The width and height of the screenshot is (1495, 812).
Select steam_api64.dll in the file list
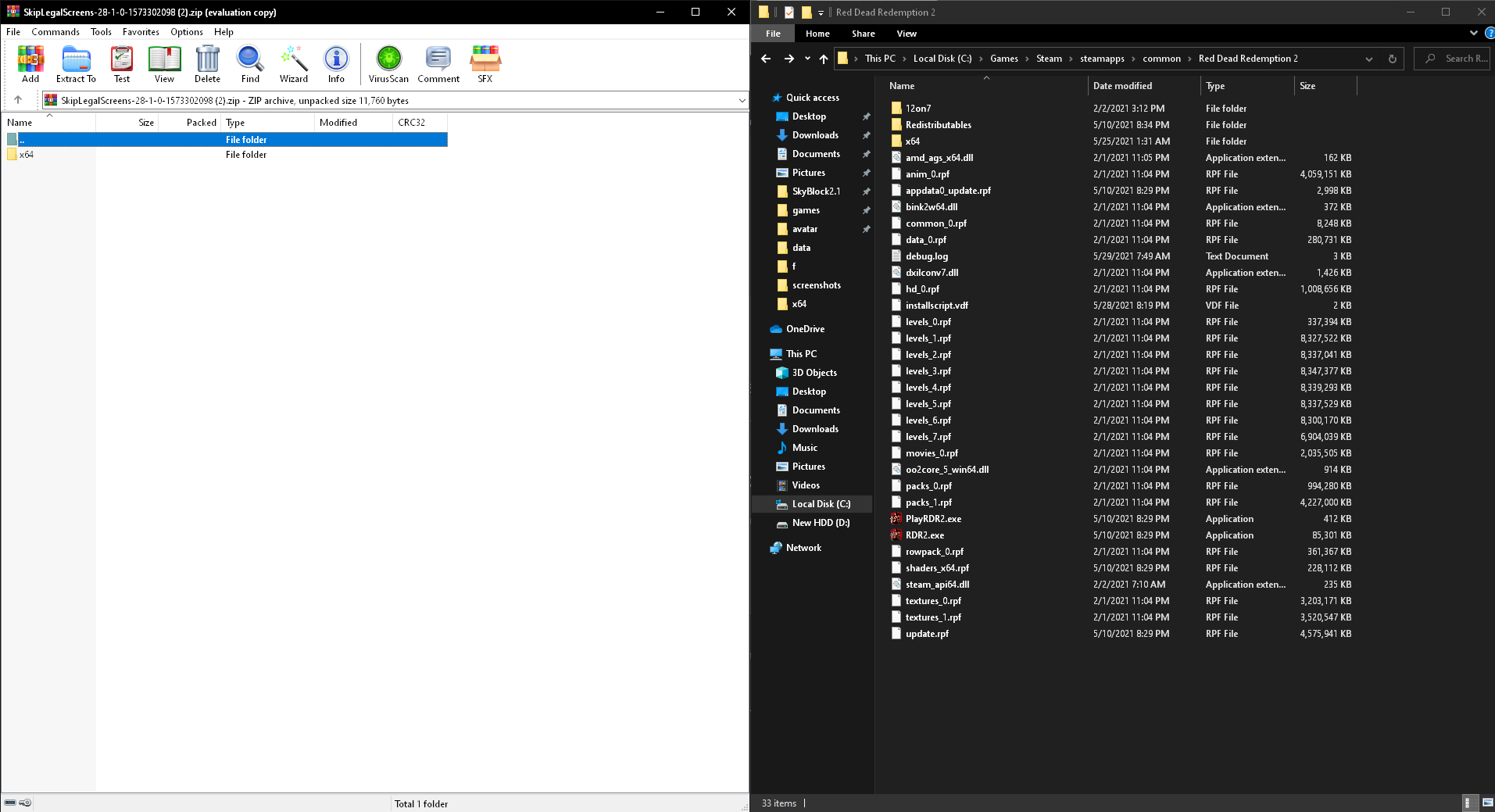937,585
